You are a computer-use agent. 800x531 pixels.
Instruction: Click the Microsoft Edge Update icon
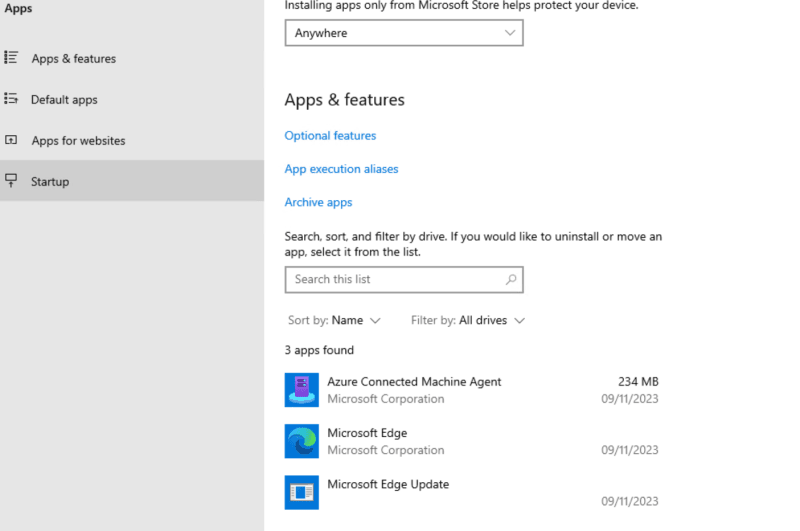pyautogui.click(x=302, y=493)
